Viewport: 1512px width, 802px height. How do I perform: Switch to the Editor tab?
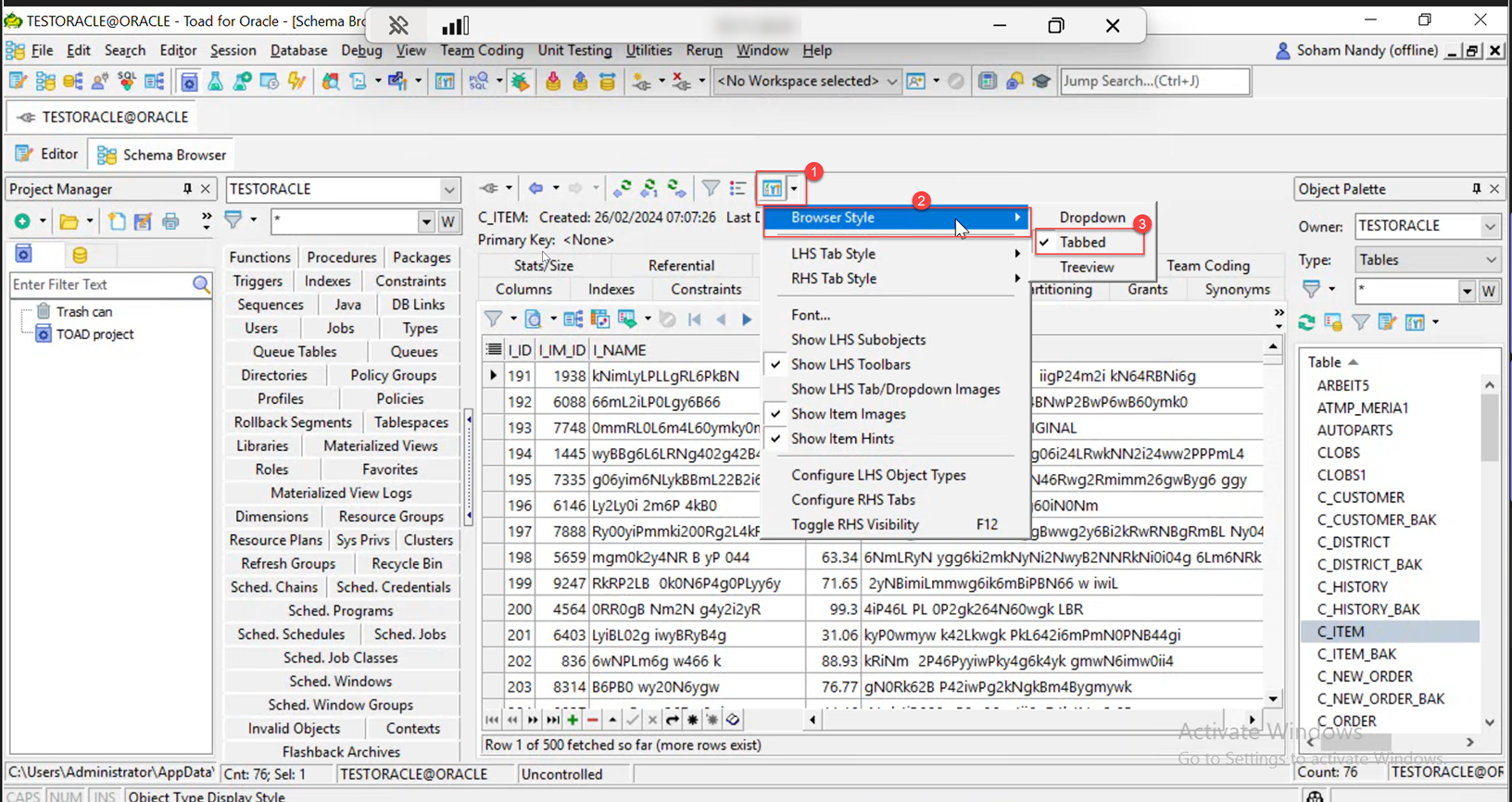pos(47,154)
